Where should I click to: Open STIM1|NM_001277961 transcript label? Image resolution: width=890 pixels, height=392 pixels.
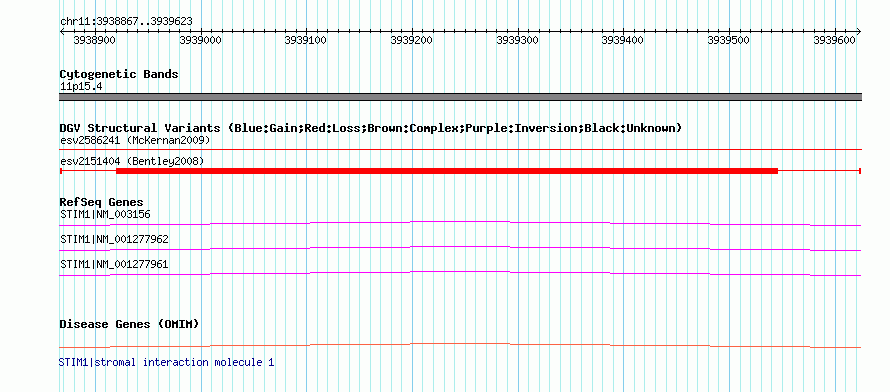coord(114,264)
